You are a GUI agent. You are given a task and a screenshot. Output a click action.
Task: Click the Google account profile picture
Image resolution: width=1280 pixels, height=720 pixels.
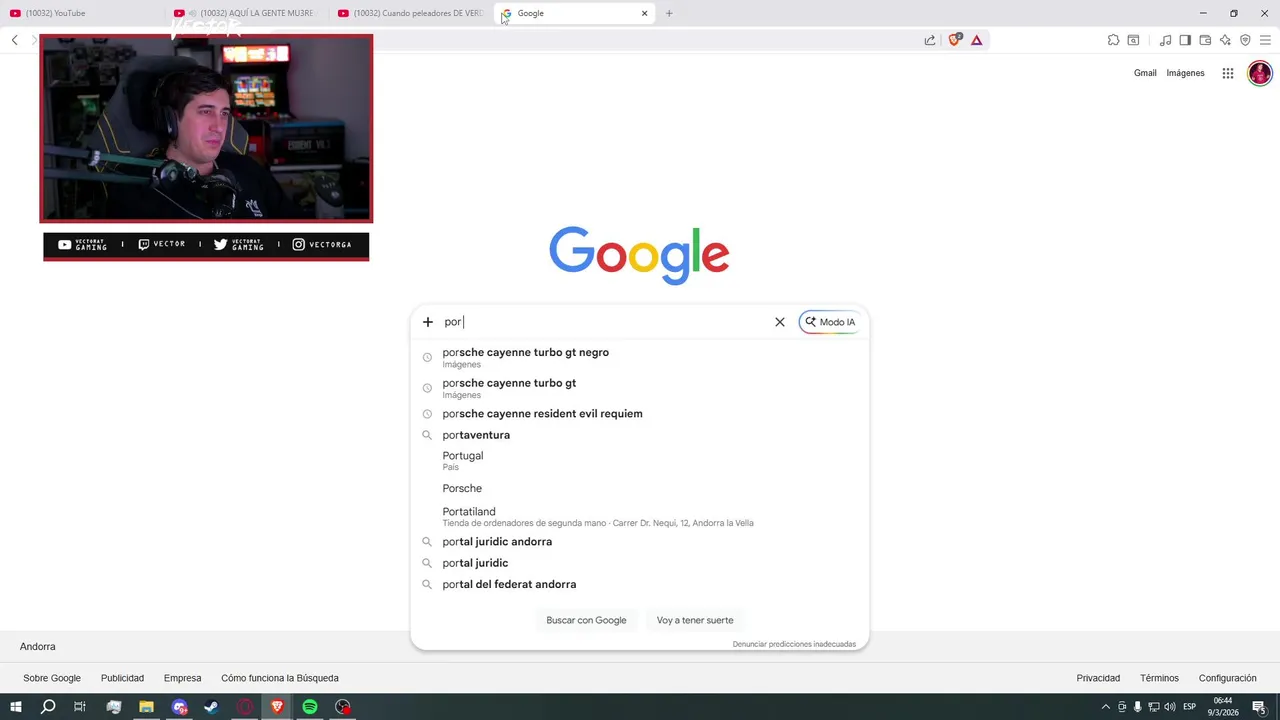tap(1260, 73)
